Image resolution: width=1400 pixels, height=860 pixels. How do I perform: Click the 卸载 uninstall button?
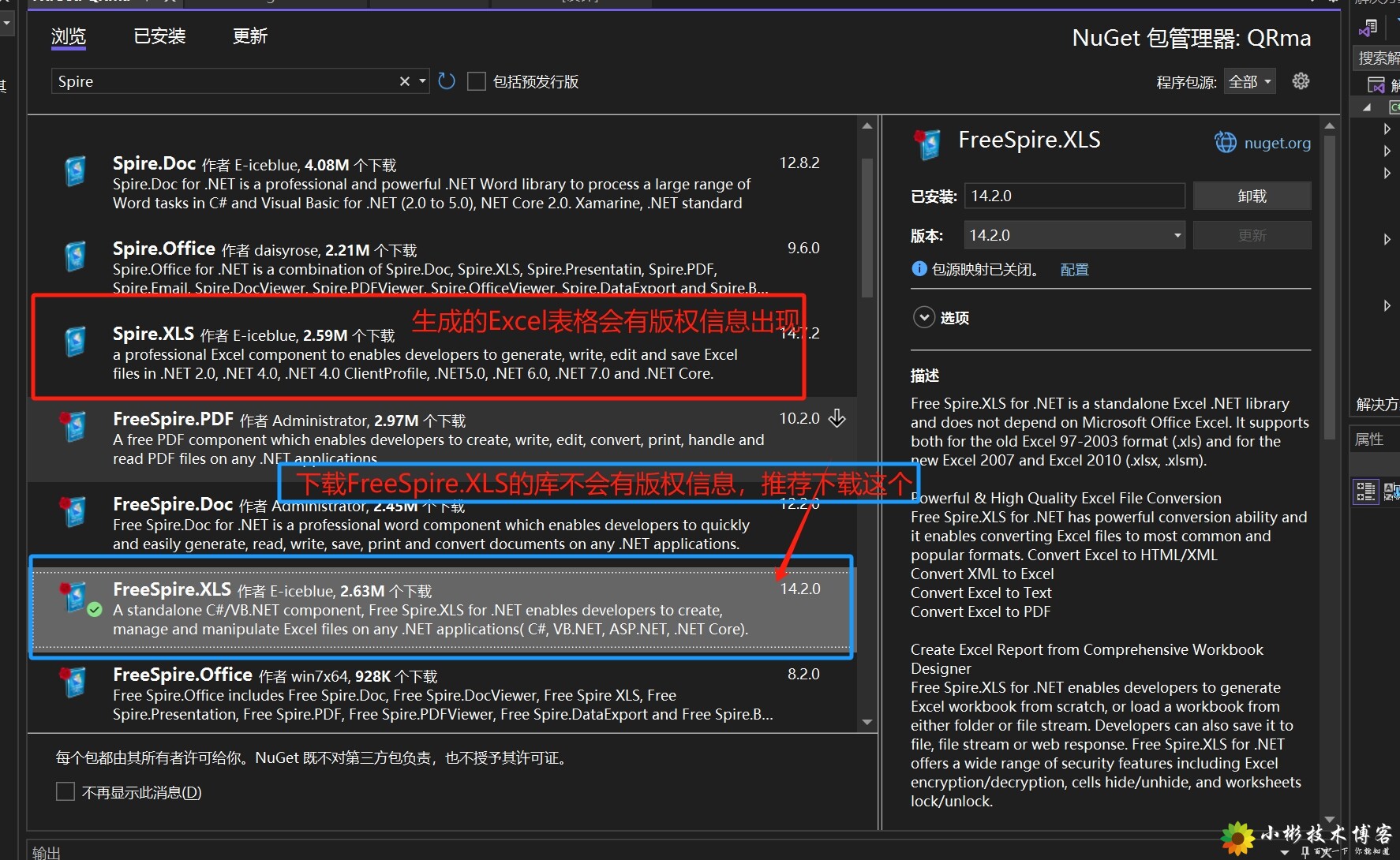click(x=1252, y=196)
